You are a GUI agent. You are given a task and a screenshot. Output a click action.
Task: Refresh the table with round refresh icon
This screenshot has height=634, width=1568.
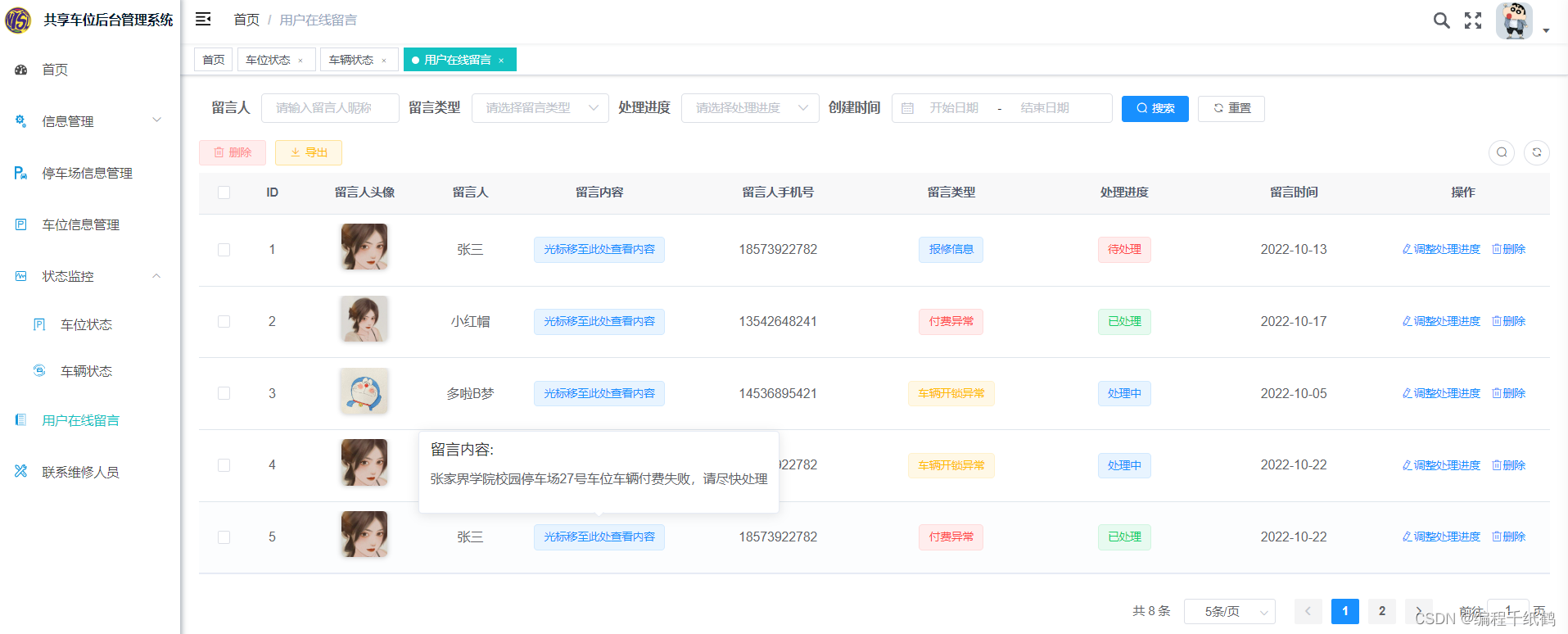(x=1537, y=152)
